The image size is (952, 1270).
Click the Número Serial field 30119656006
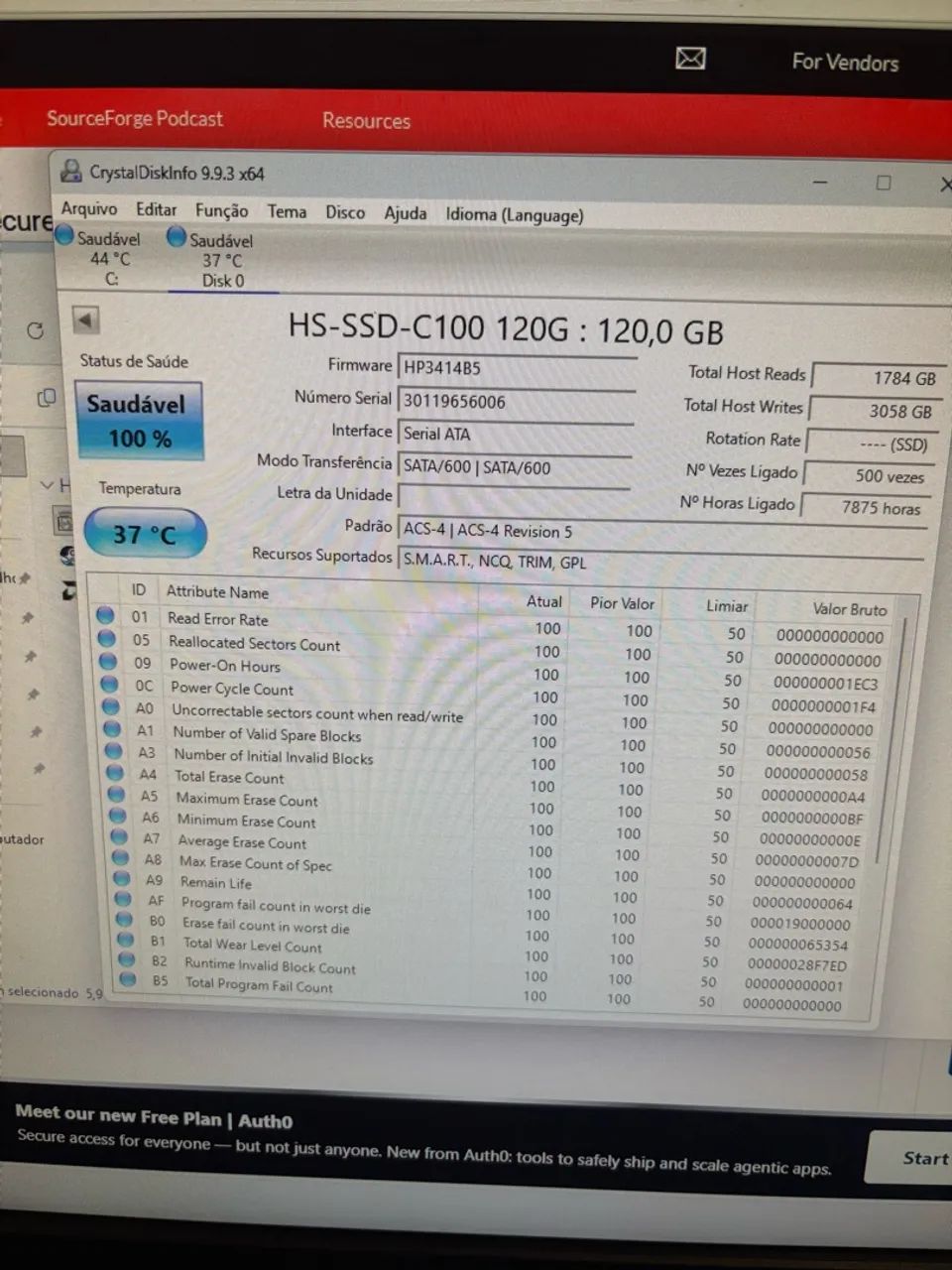(516, 402)
